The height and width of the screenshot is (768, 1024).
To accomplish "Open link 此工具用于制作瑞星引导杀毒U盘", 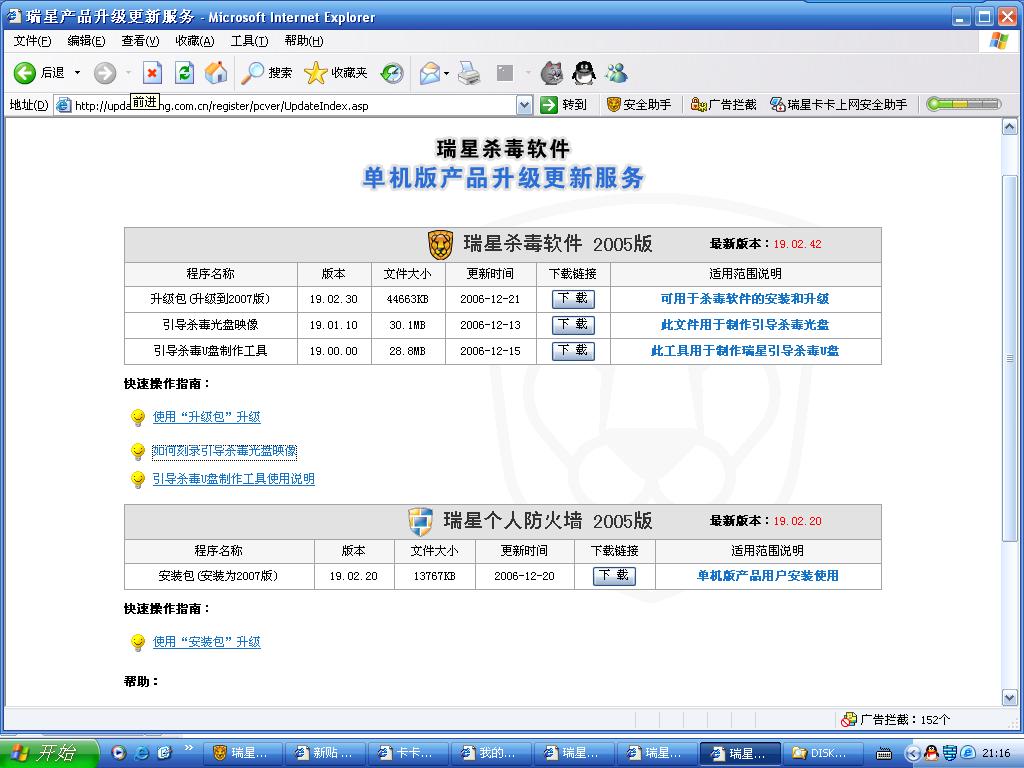I will (744, 351).
